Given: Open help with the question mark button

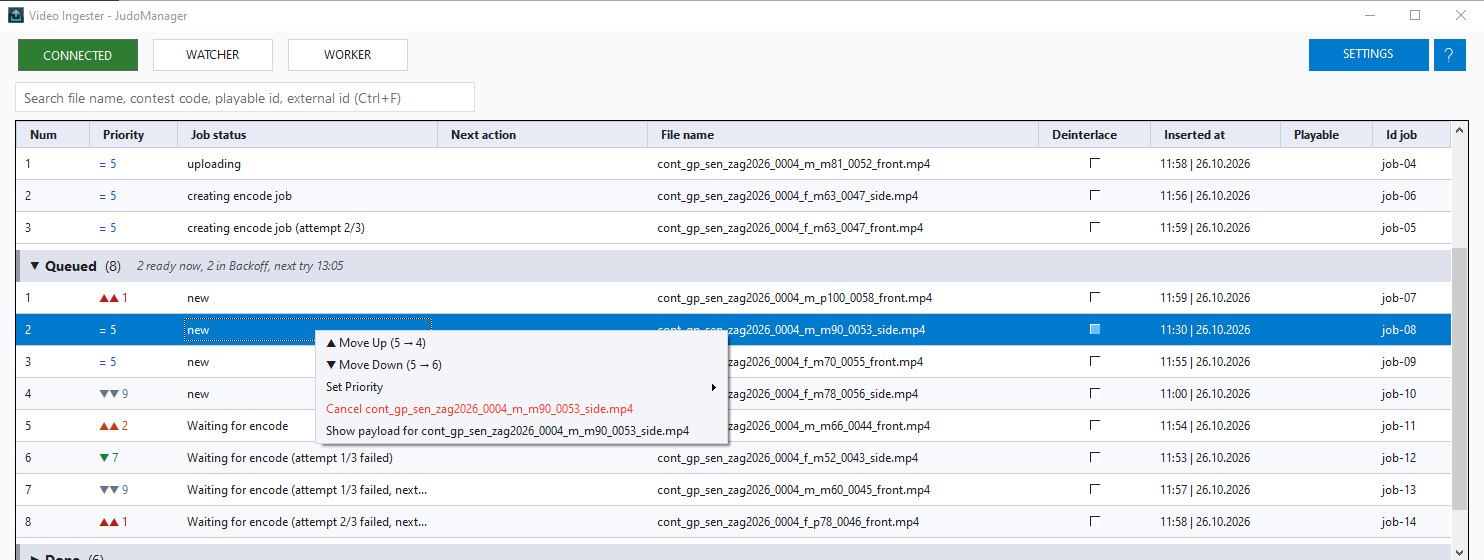Looking at the screenshot, I should click(x=1450, y=55).
